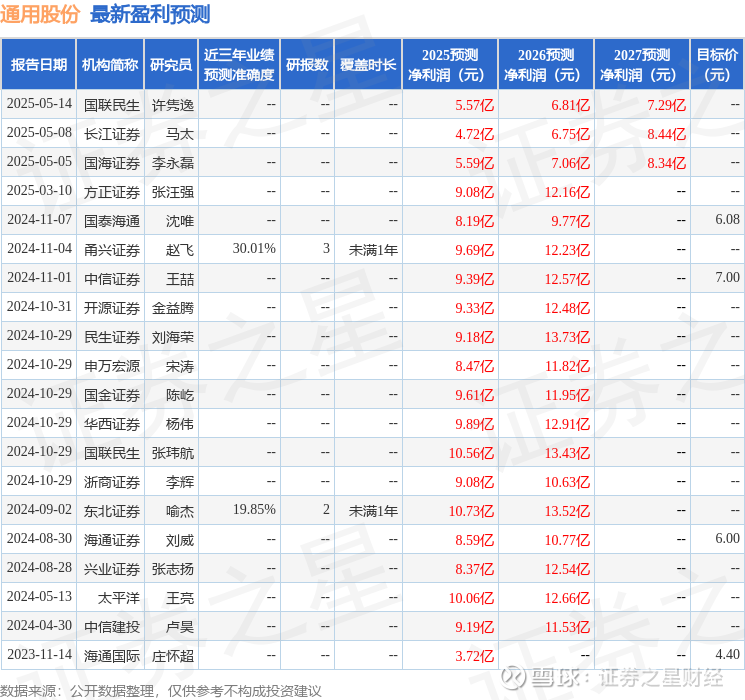The width and height of the screenshot is (745, 700).
Task: Click the 2026预测净利润 header
Action: pyautogui.click(x=546, y=65)
